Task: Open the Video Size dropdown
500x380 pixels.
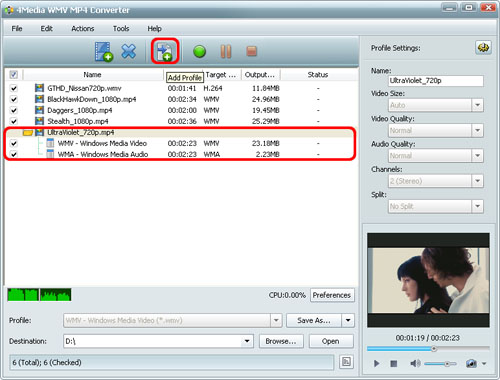Action: pos(477,105)
